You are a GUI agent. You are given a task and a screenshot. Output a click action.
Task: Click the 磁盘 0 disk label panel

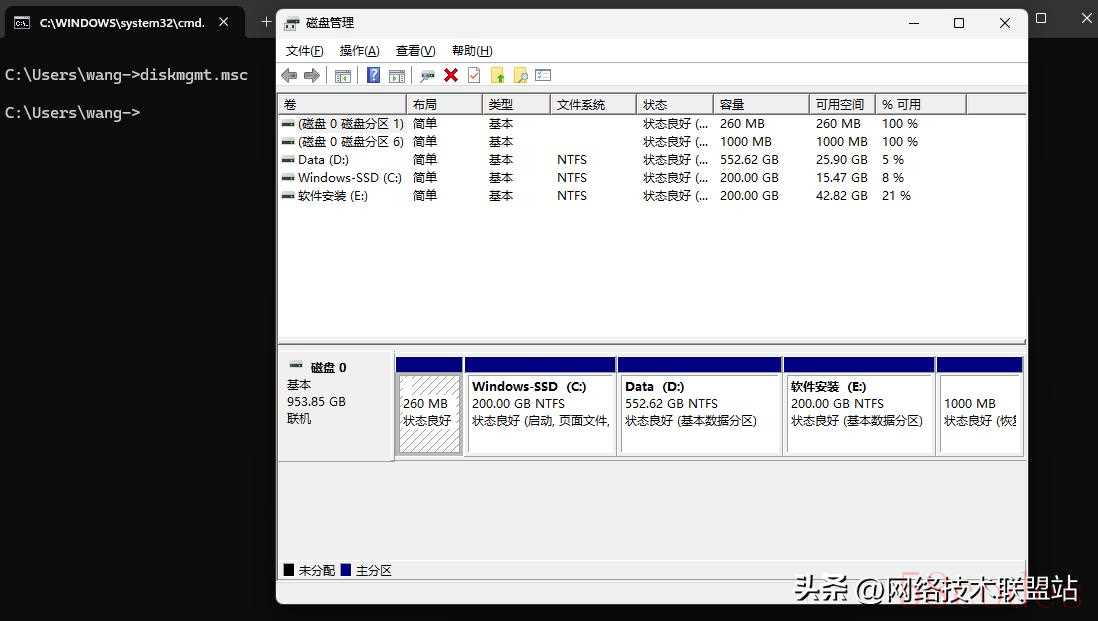(334, 404)
